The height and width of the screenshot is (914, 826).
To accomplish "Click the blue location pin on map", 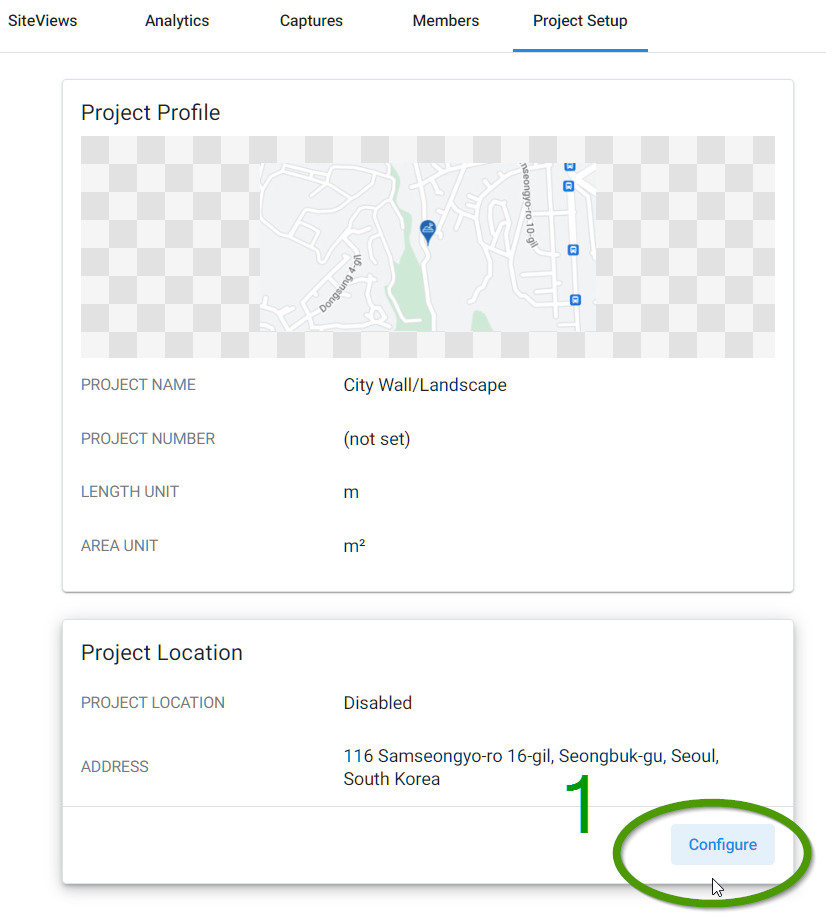I will pyautogui.click(x=428, y=231).
